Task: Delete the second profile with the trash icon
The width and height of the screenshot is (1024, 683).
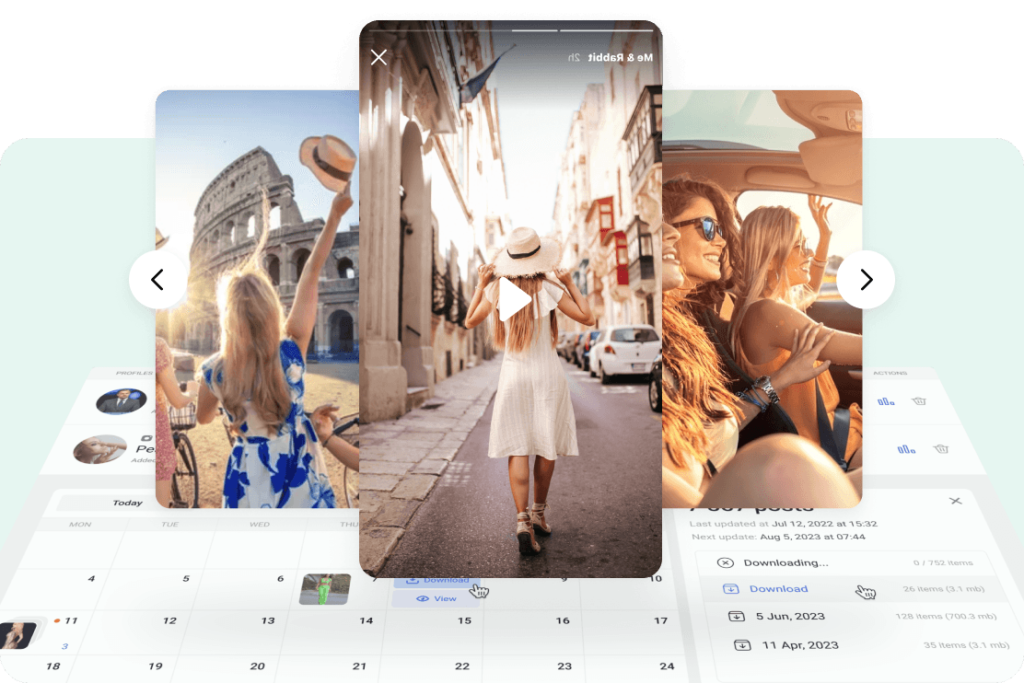Action: [x=940, y=449]
